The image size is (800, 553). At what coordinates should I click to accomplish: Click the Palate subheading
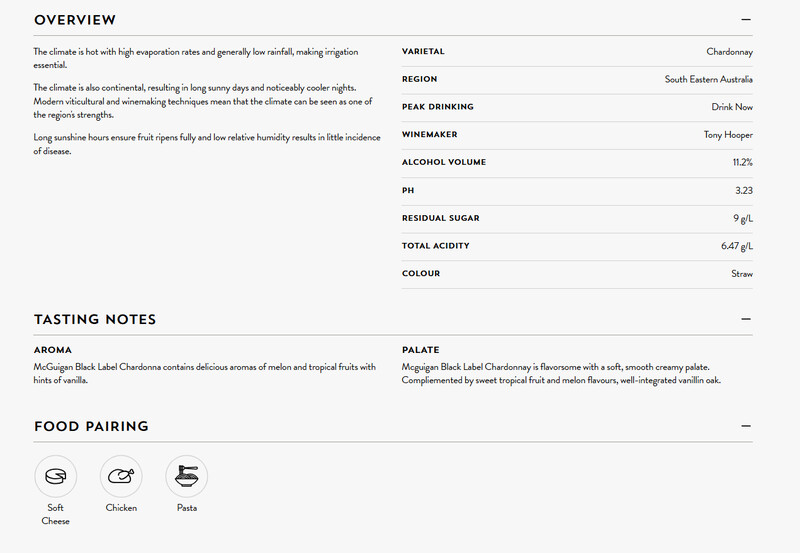click(x=420, y=351)
